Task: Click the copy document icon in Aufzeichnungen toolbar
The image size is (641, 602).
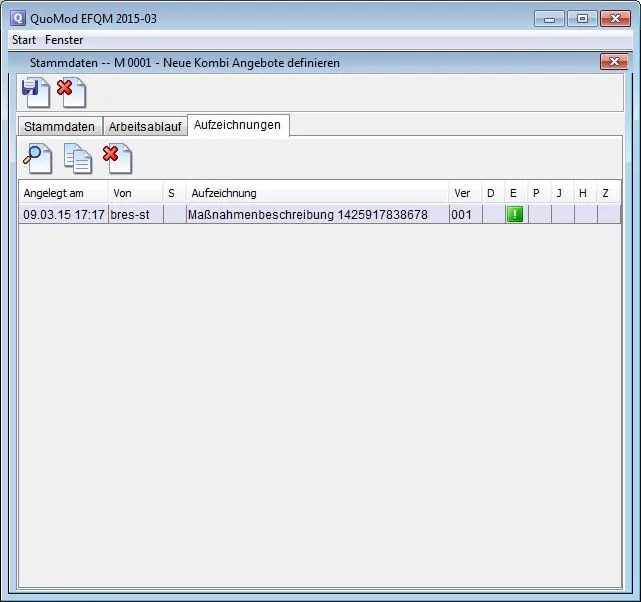Action: point(77,158)
